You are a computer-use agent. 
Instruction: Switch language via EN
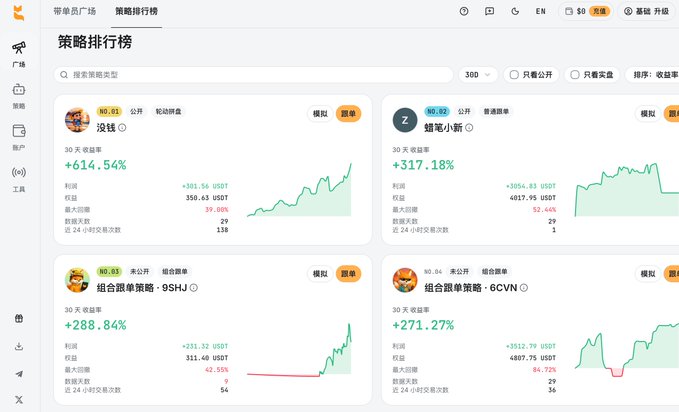[540, 12]
